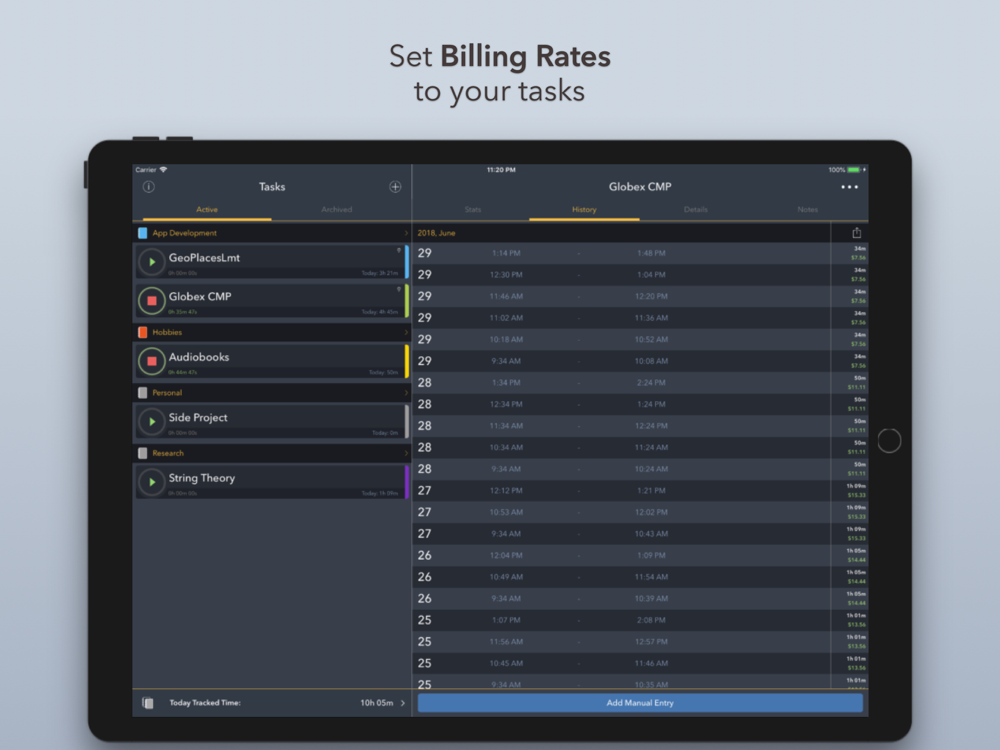Expand the Personal group chevron

tap(406, 393)
